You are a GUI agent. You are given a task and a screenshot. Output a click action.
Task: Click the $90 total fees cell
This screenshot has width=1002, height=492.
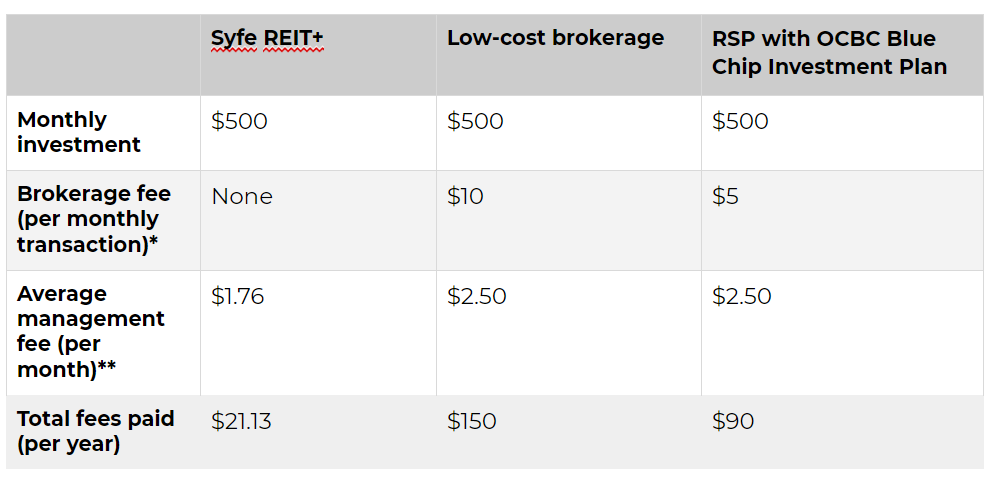point(842,432)
